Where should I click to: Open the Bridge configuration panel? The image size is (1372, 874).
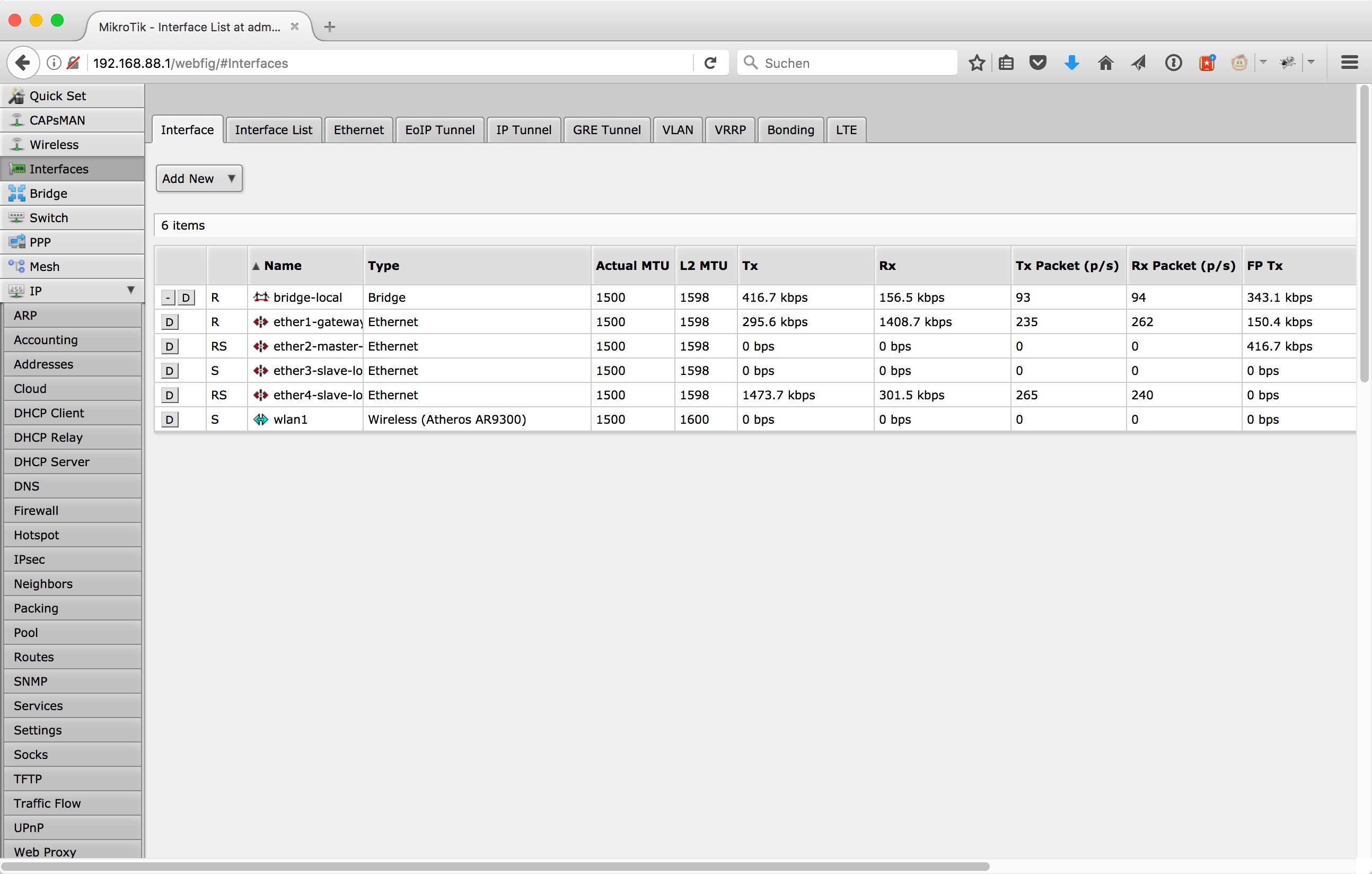pyautogui.click(x=48, y=193)
